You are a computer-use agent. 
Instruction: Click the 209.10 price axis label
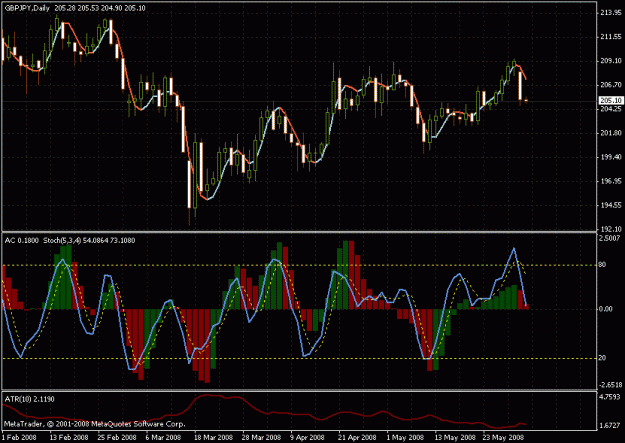click(610, 61)
